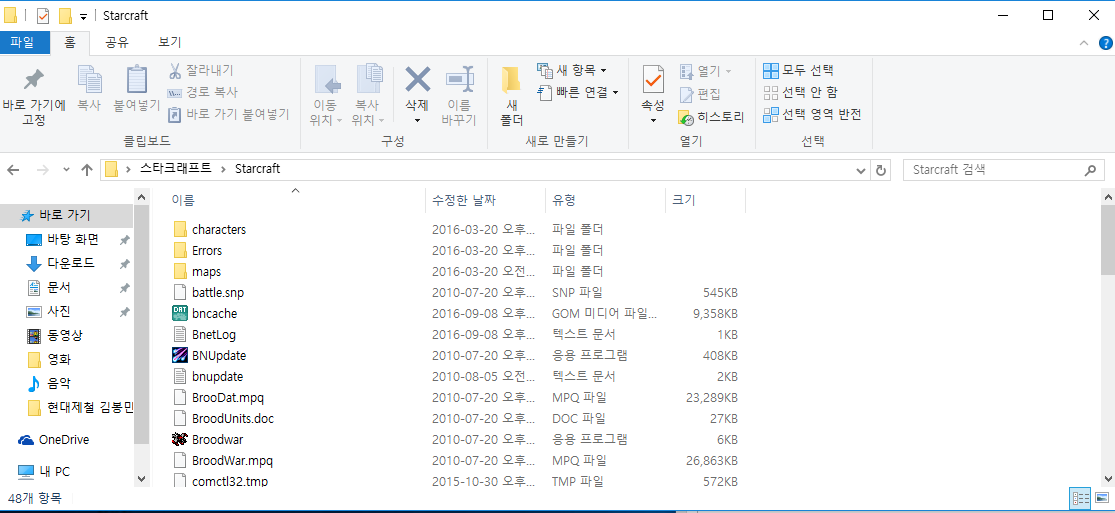Click the Paste (붙여넣기) clipboard icon
This screenshot has width=1115, height=513.
point(137,79)
